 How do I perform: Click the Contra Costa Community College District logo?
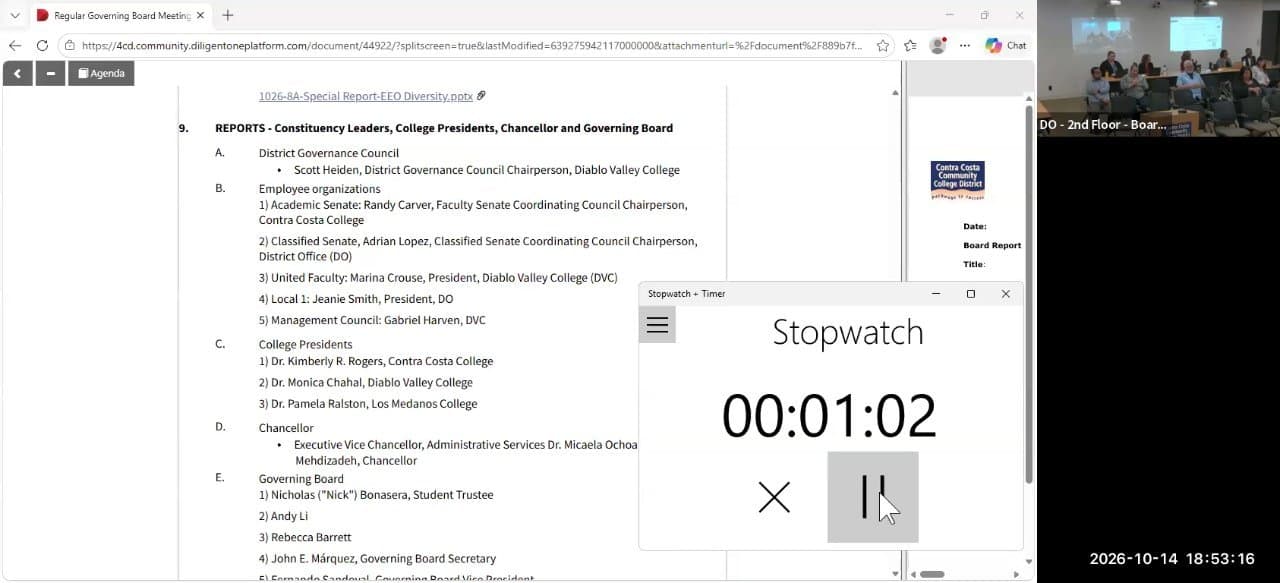tap(957, 180)
